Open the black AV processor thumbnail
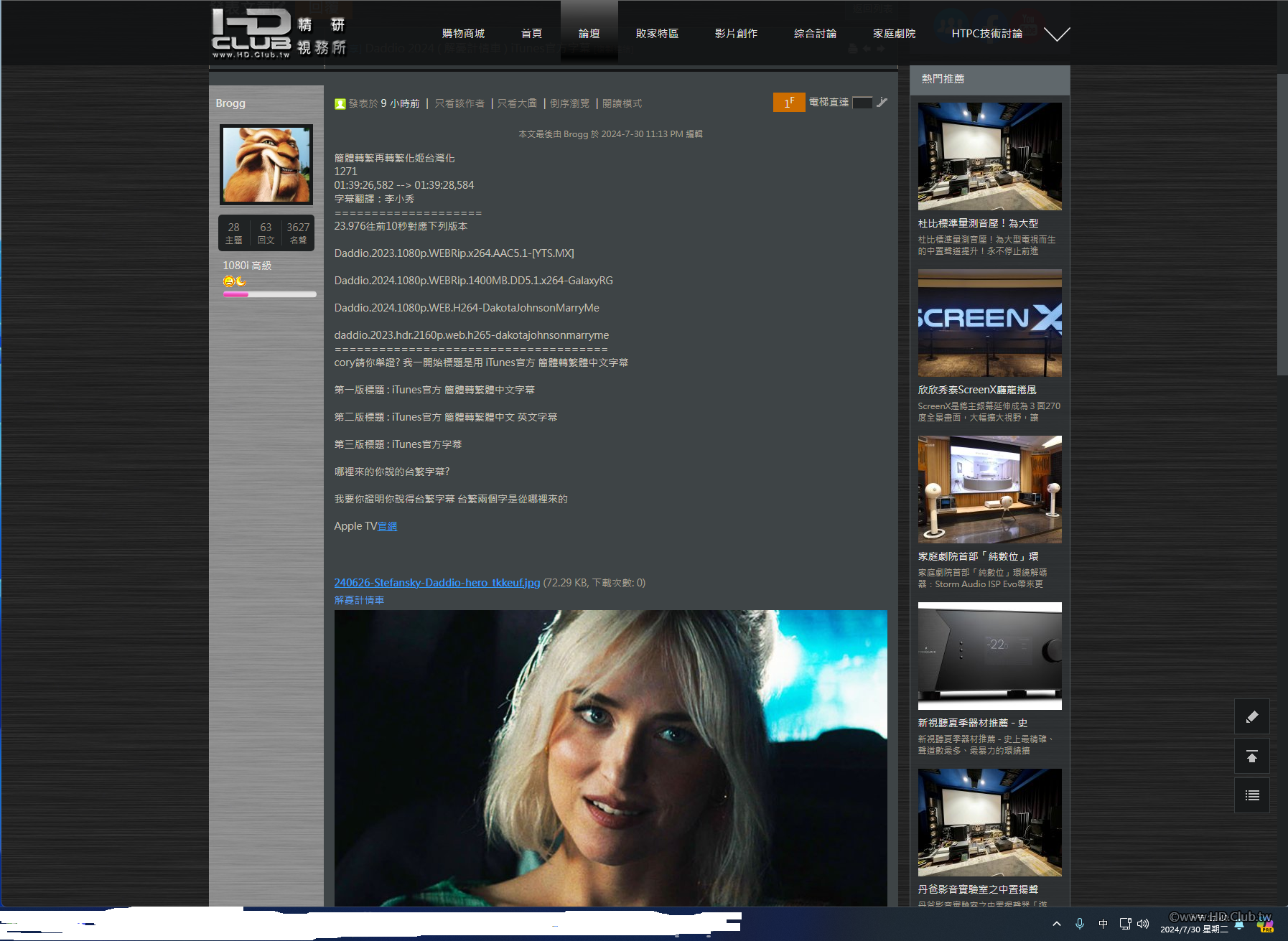The width and height of the screenshot is (1288, 941). pyautogui.click(x=989, y=656)
